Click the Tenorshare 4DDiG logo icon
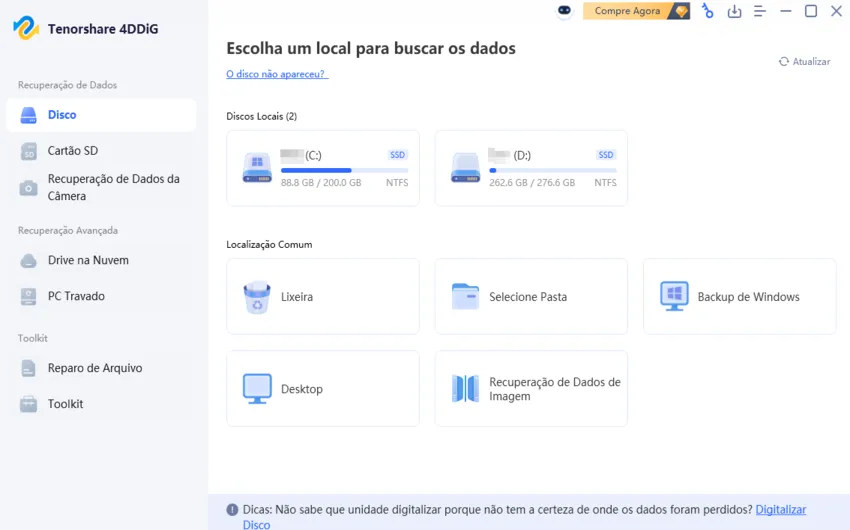 [x=26, y=28]
